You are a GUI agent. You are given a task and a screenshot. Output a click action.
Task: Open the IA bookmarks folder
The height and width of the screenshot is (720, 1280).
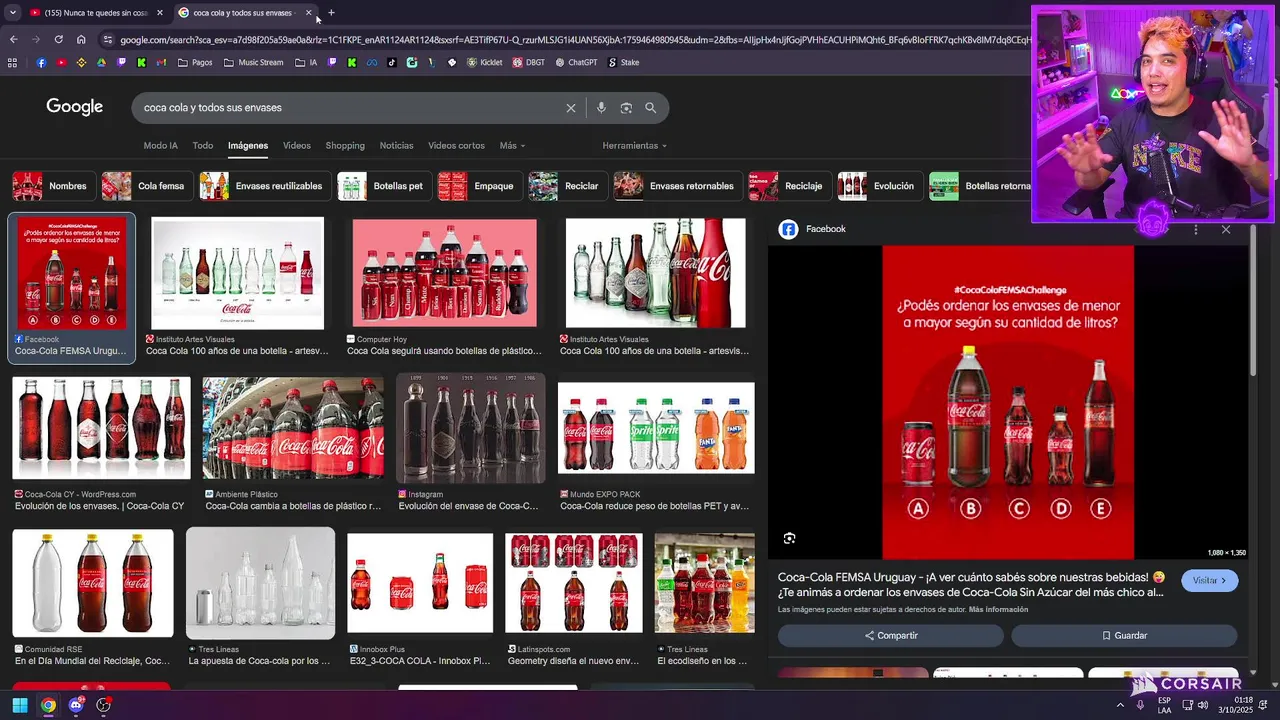click(306, 62)
